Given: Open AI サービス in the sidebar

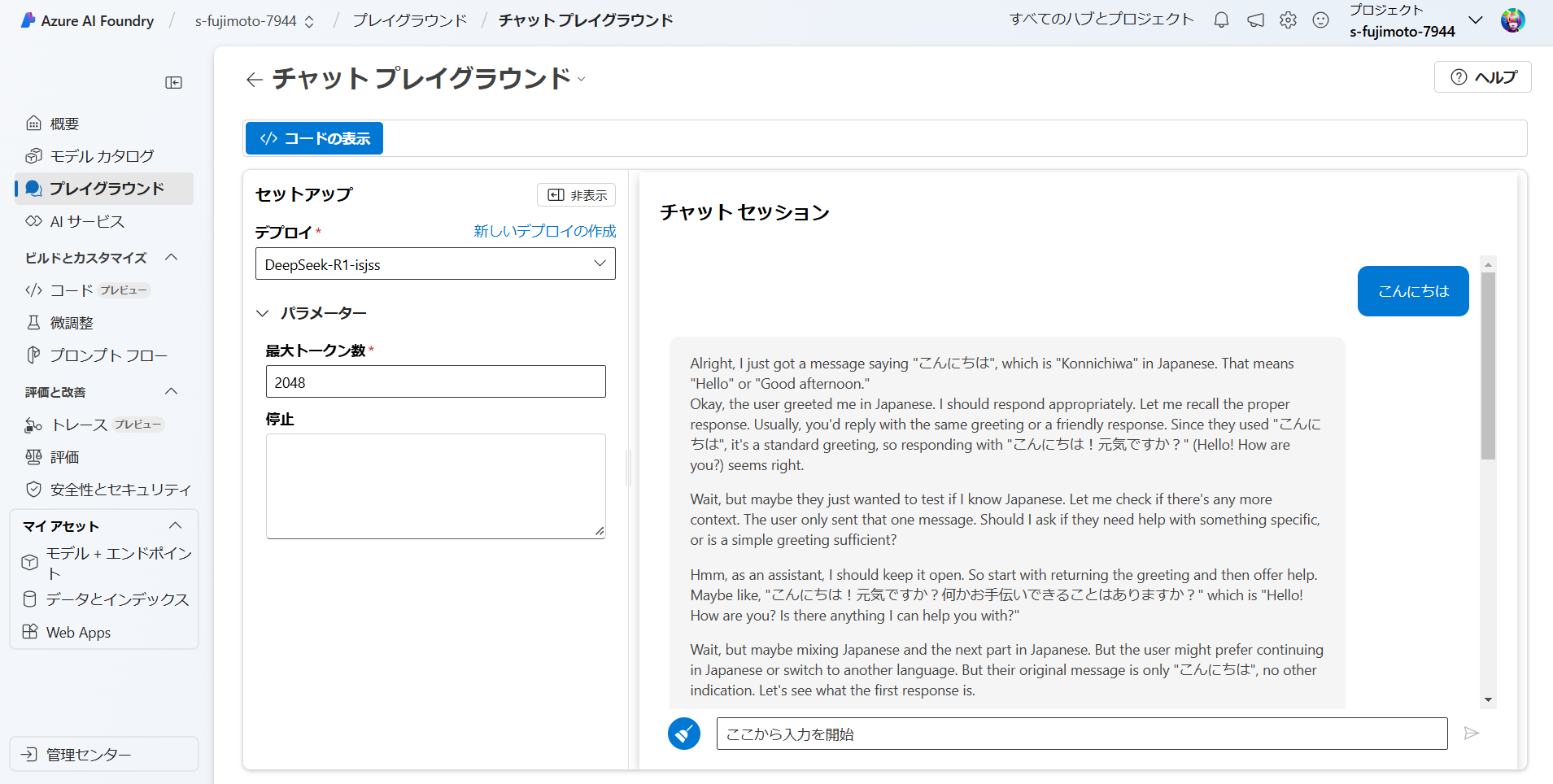Looking at the screenshot, I should coord(104,221).
